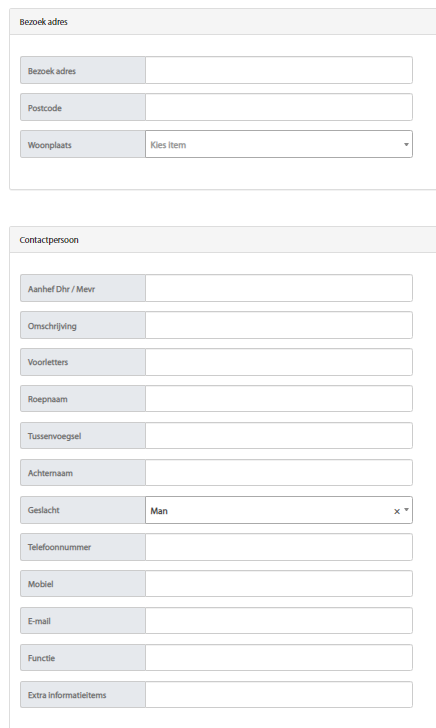
Task: Focus the Functie input box
Action: pyautogui.click(x=279, y=657)
